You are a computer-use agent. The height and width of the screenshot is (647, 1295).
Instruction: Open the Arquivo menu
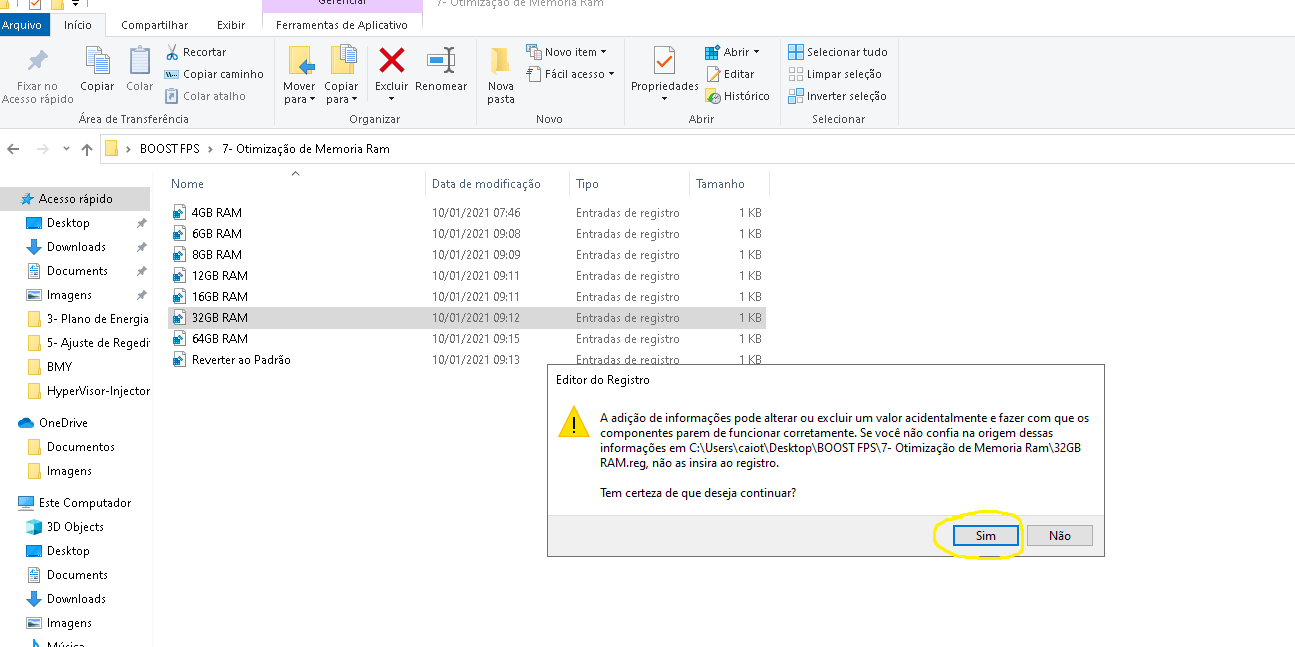(22, 24)
